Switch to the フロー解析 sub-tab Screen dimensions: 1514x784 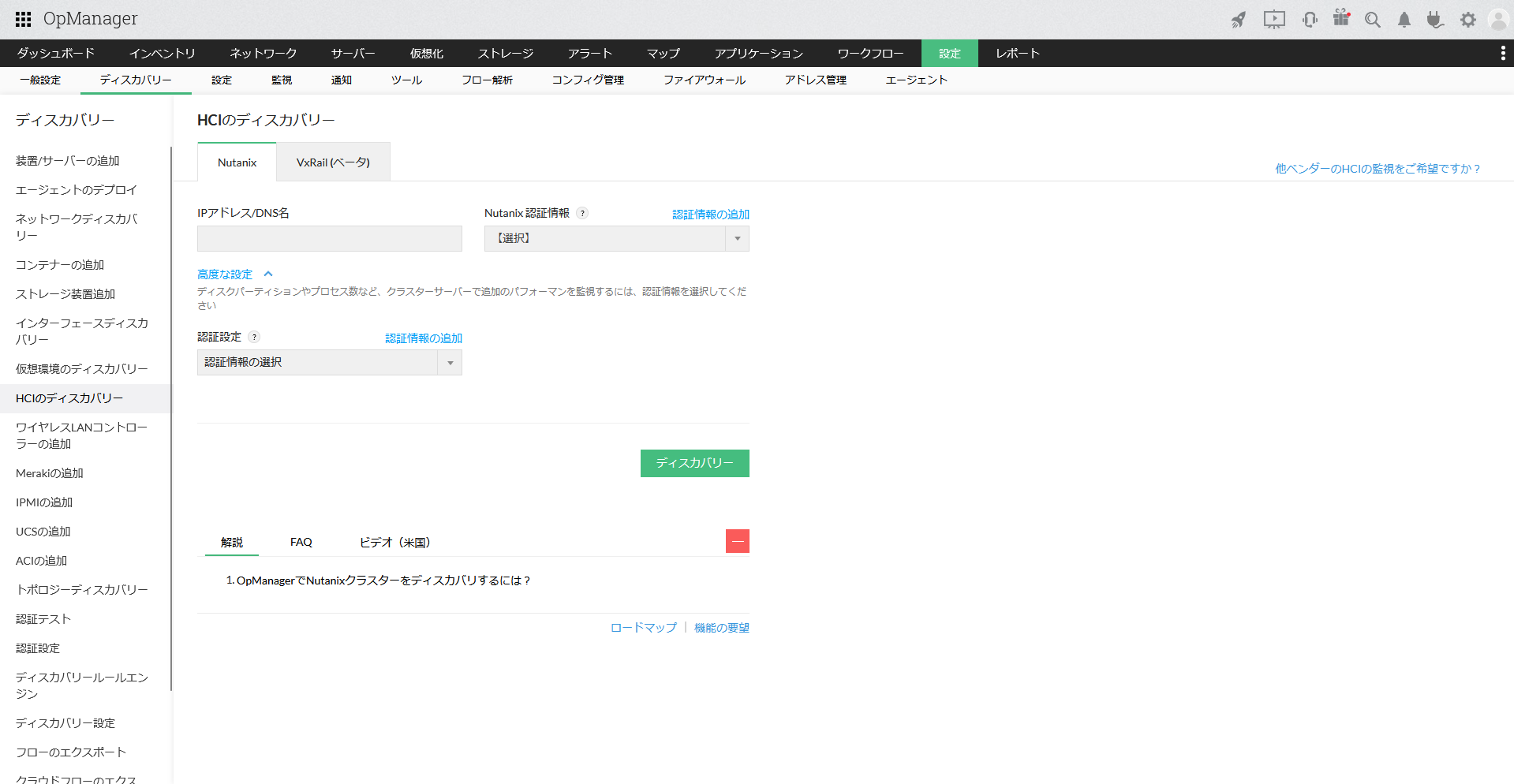[488, 80]
